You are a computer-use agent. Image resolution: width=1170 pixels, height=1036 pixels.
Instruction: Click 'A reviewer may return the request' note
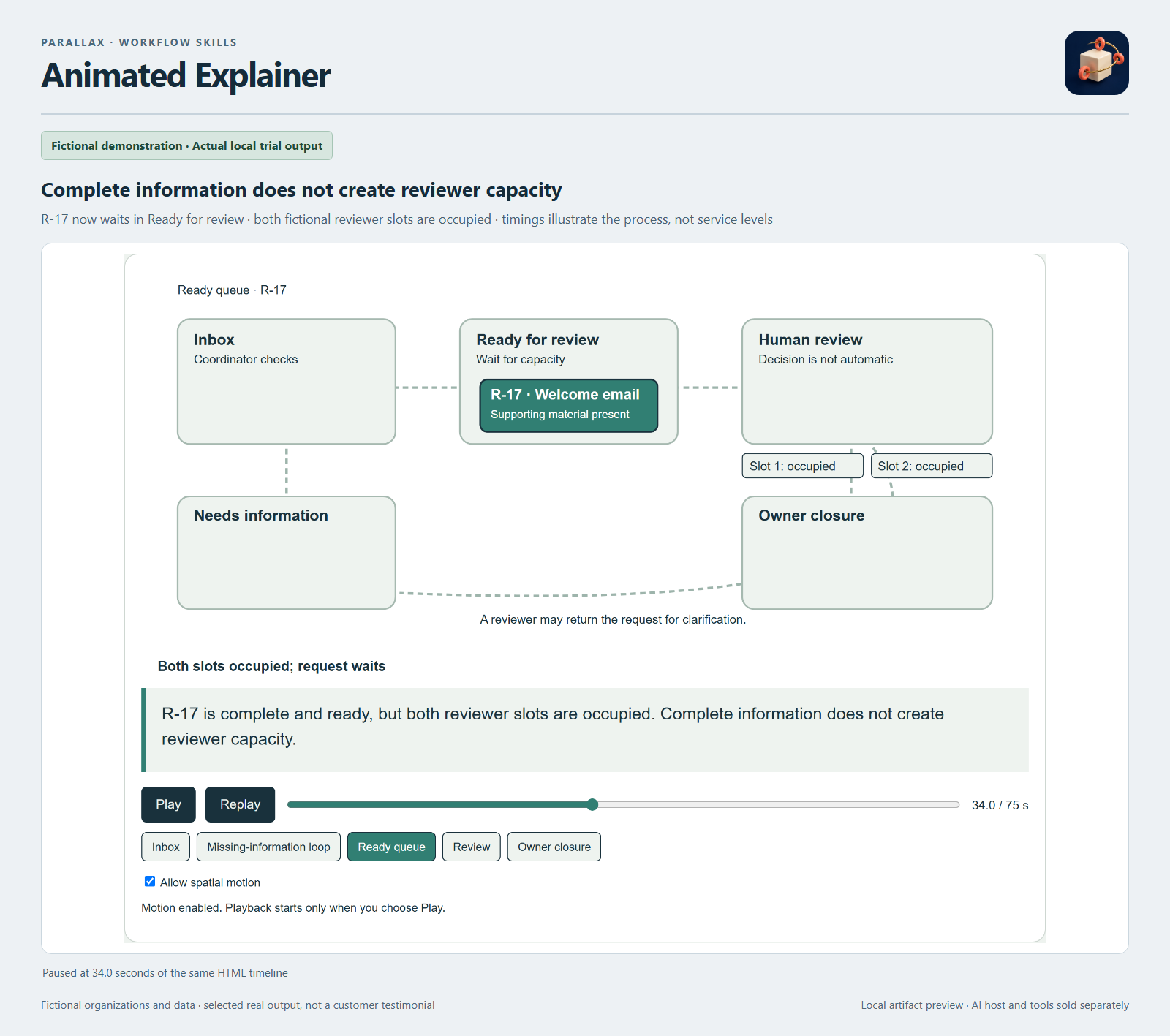613,619
